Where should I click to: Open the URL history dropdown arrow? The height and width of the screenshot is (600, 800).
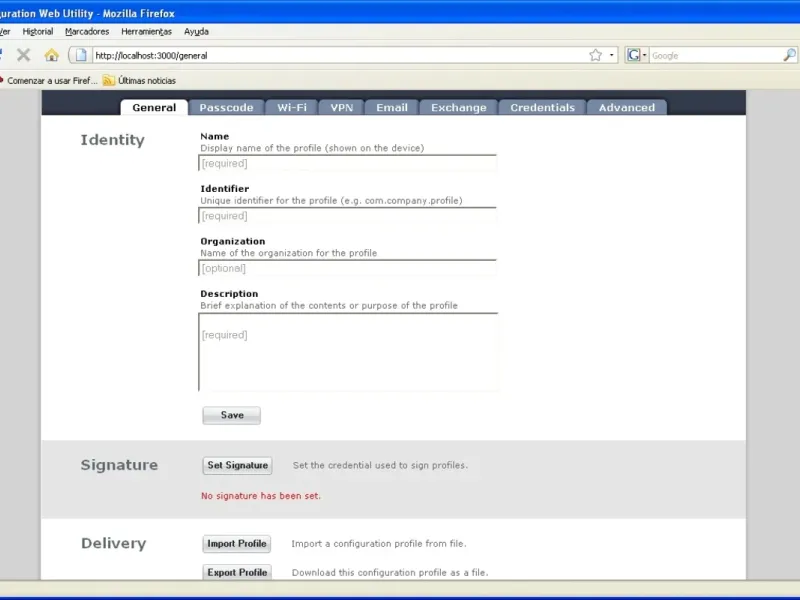click(611, 55)
